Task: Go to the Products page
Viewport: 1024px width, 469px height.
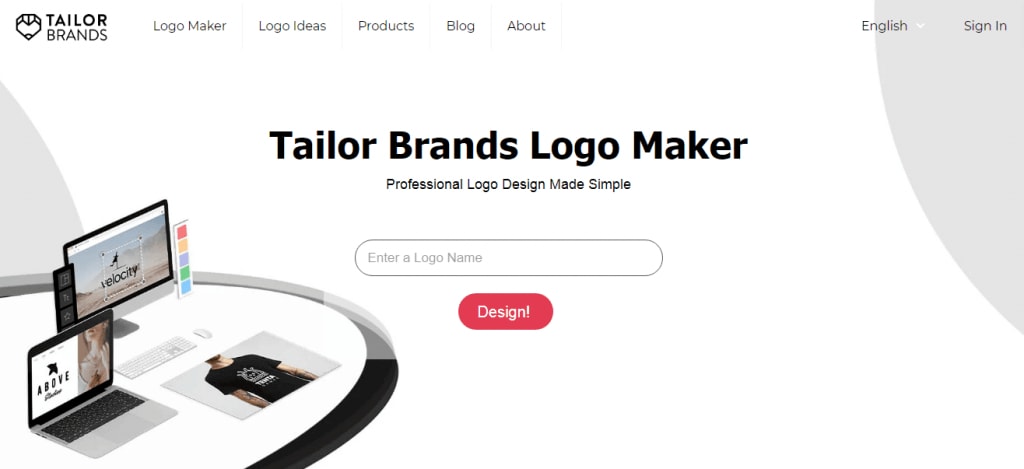Action: 386,26
